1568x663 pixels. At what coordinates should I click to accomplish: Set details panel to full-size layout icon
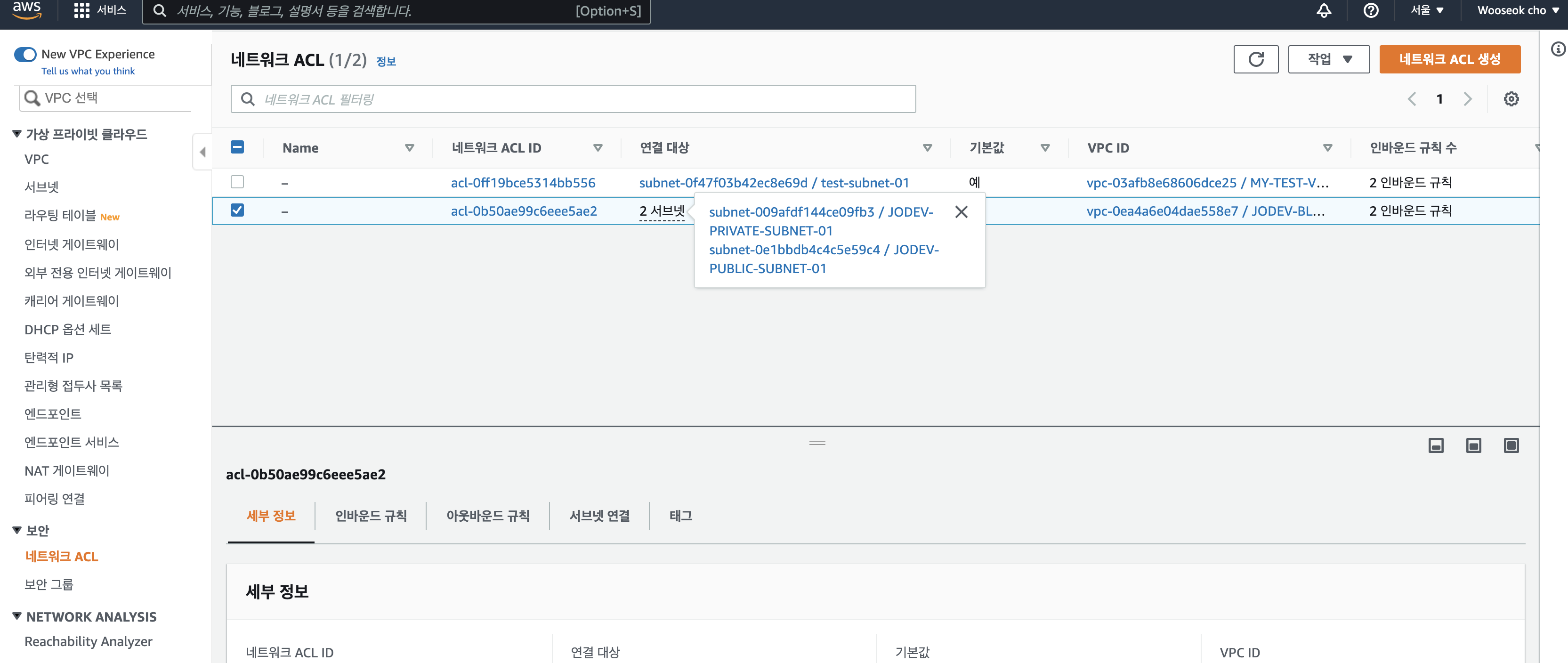pos(1511,445)
